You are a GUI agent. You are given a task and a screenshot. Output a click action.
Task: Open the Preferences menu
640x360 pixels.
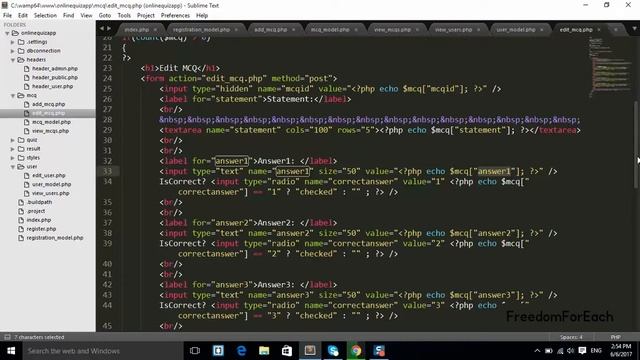point(175,16)
